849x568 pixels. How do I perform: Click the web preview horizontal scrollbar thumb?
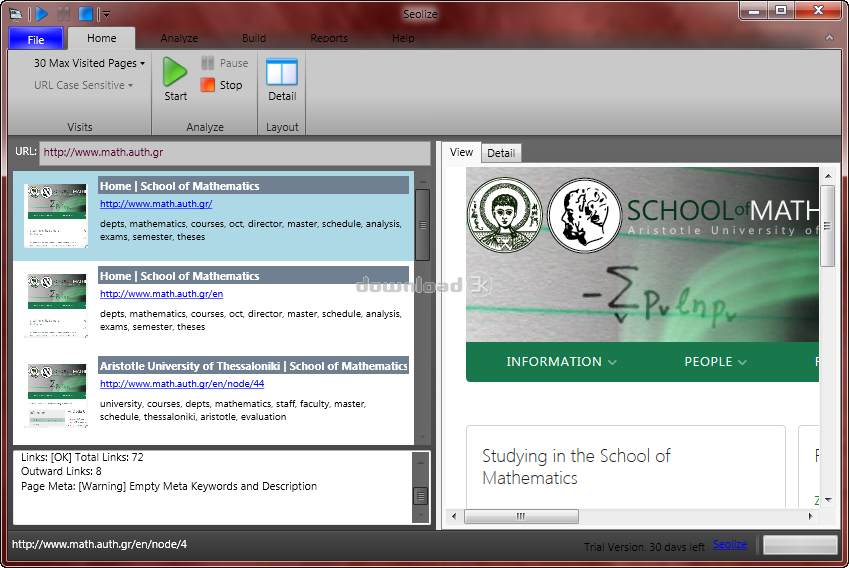tap(521, 516)
